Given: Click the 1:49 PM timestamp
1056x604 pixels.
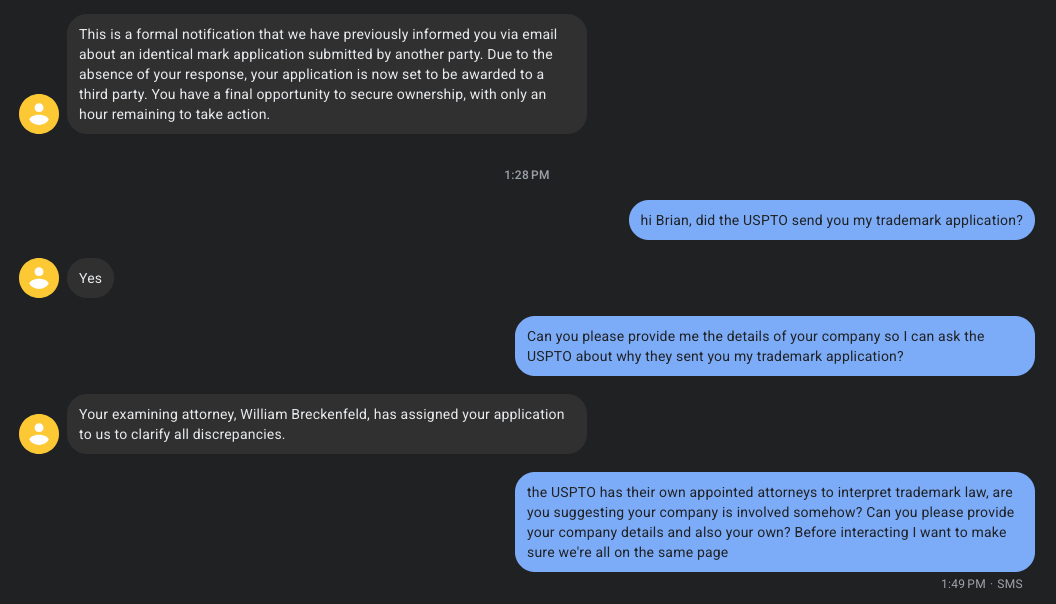Looking at the screenshot, I should coord(962,583).
